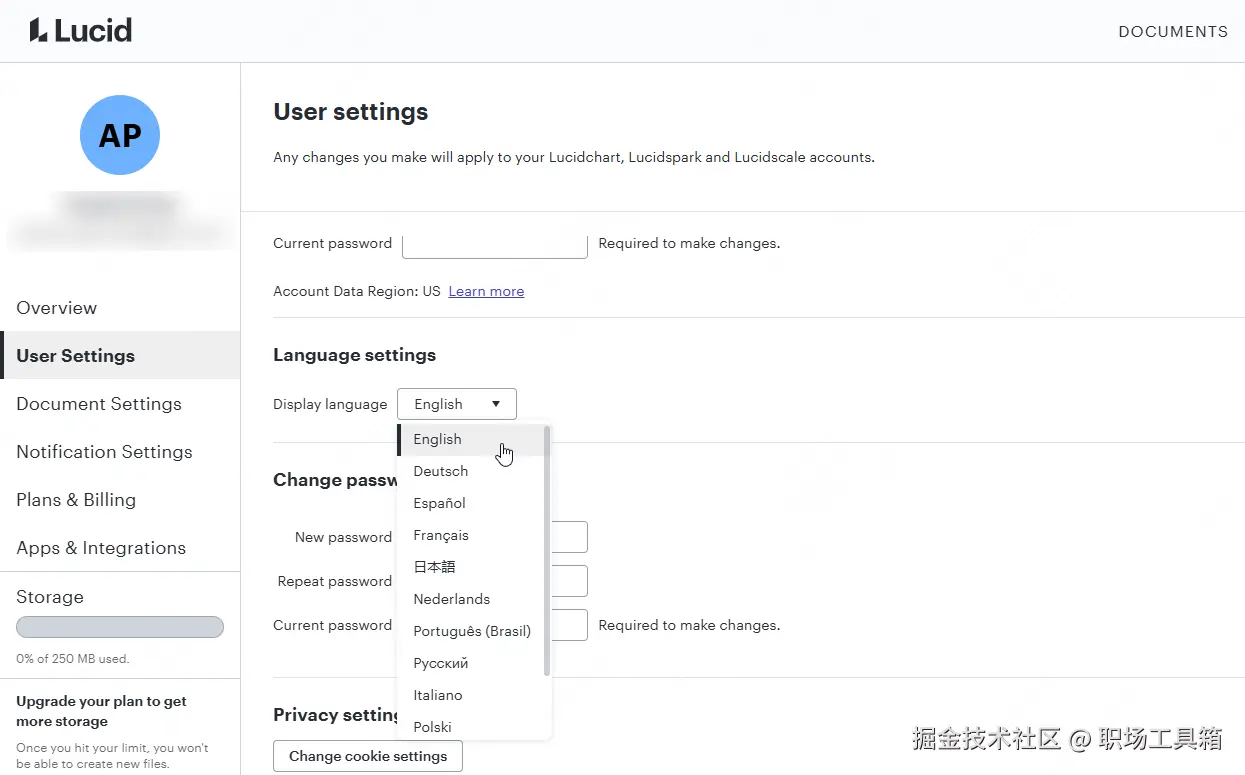Select Español in the language list
The height and width of the screenshot is (775, 1245).
coord(440,503)
